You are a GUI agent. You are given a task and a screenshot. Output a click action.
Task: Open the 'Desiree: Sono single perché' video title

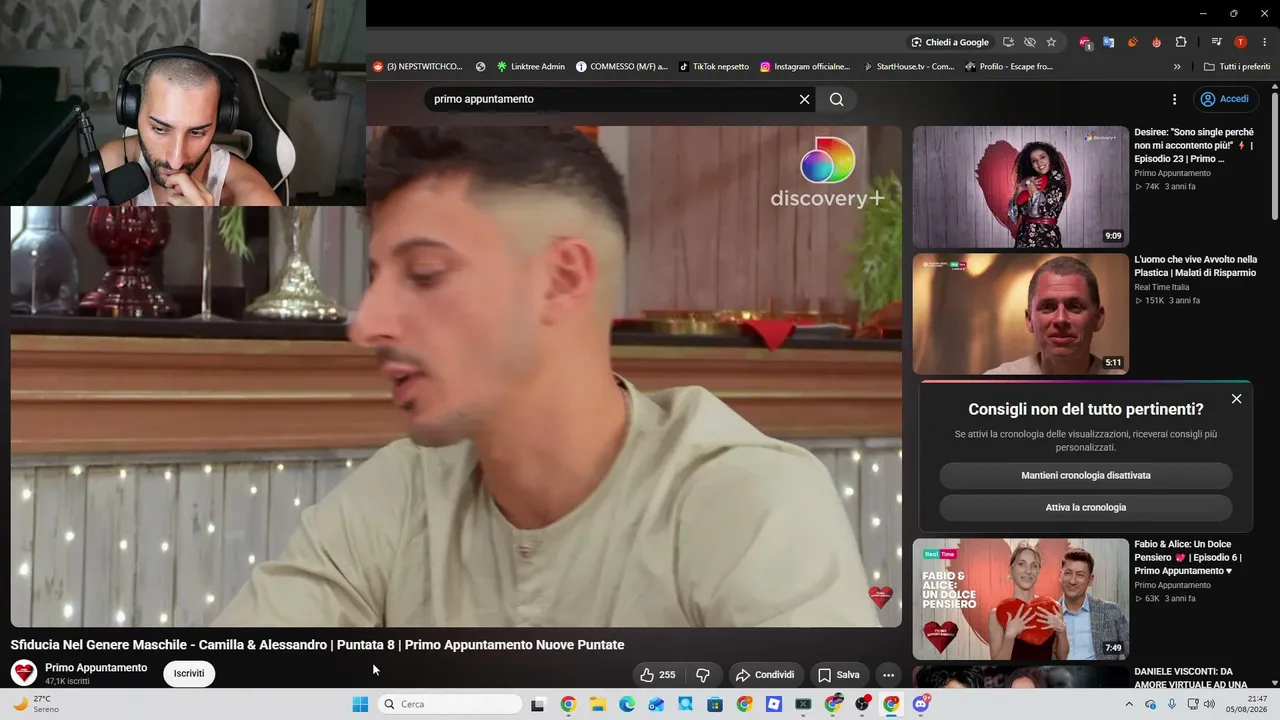tap(1194, 145)
